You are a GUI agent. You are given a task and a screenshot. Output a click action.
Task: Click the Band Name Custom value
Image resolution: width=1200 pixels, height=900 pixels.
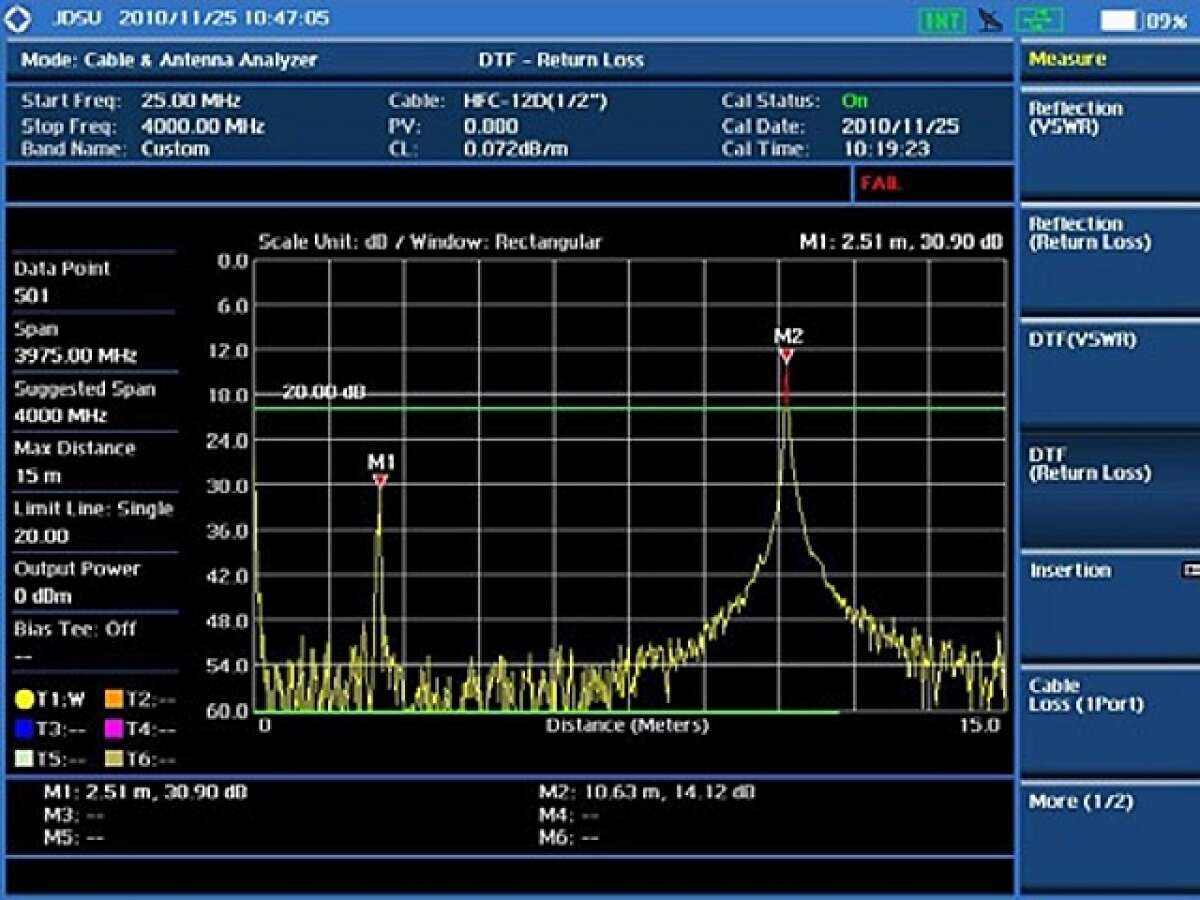point(175,149)
